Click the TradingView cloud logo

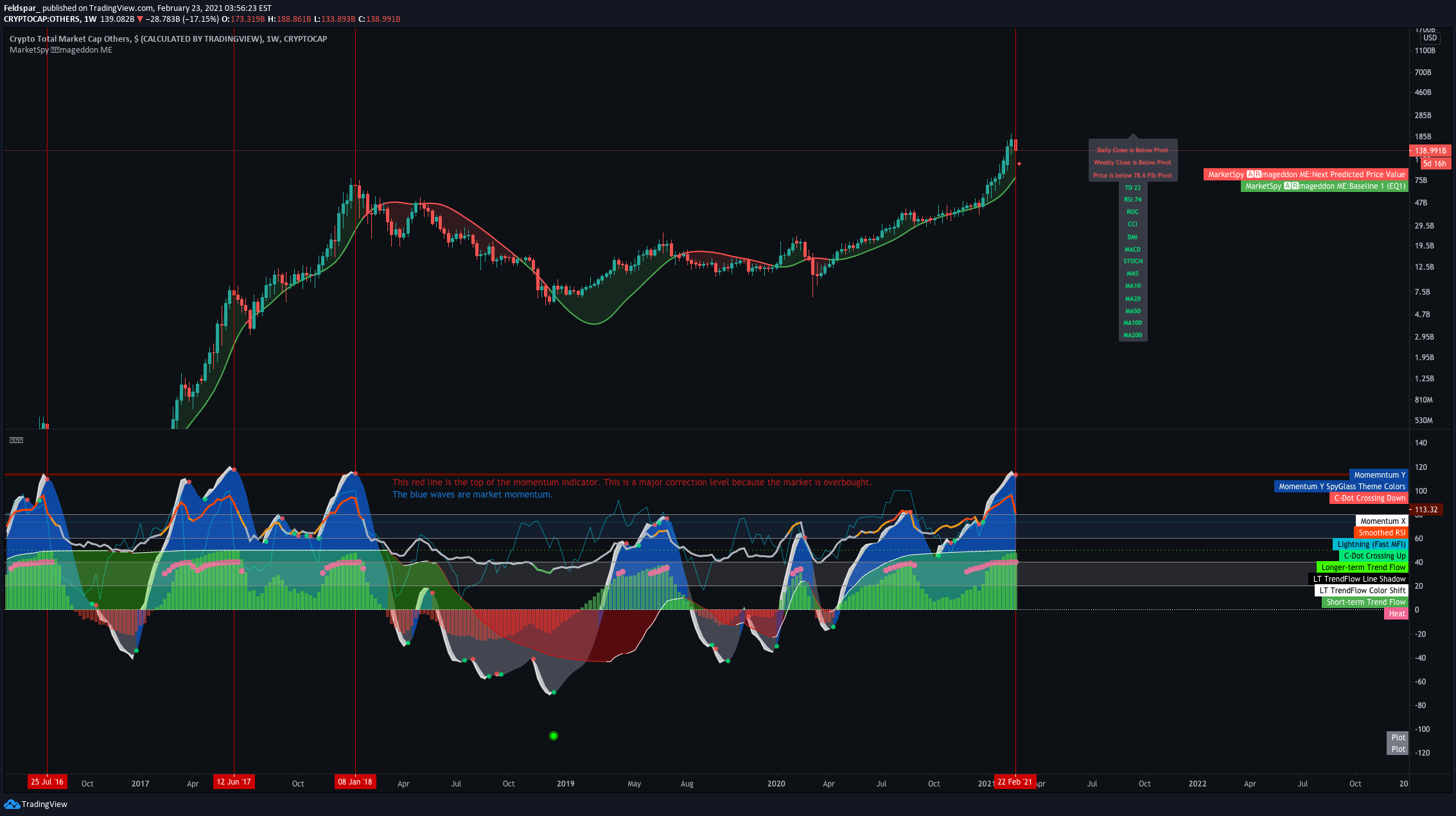point(12,804)
